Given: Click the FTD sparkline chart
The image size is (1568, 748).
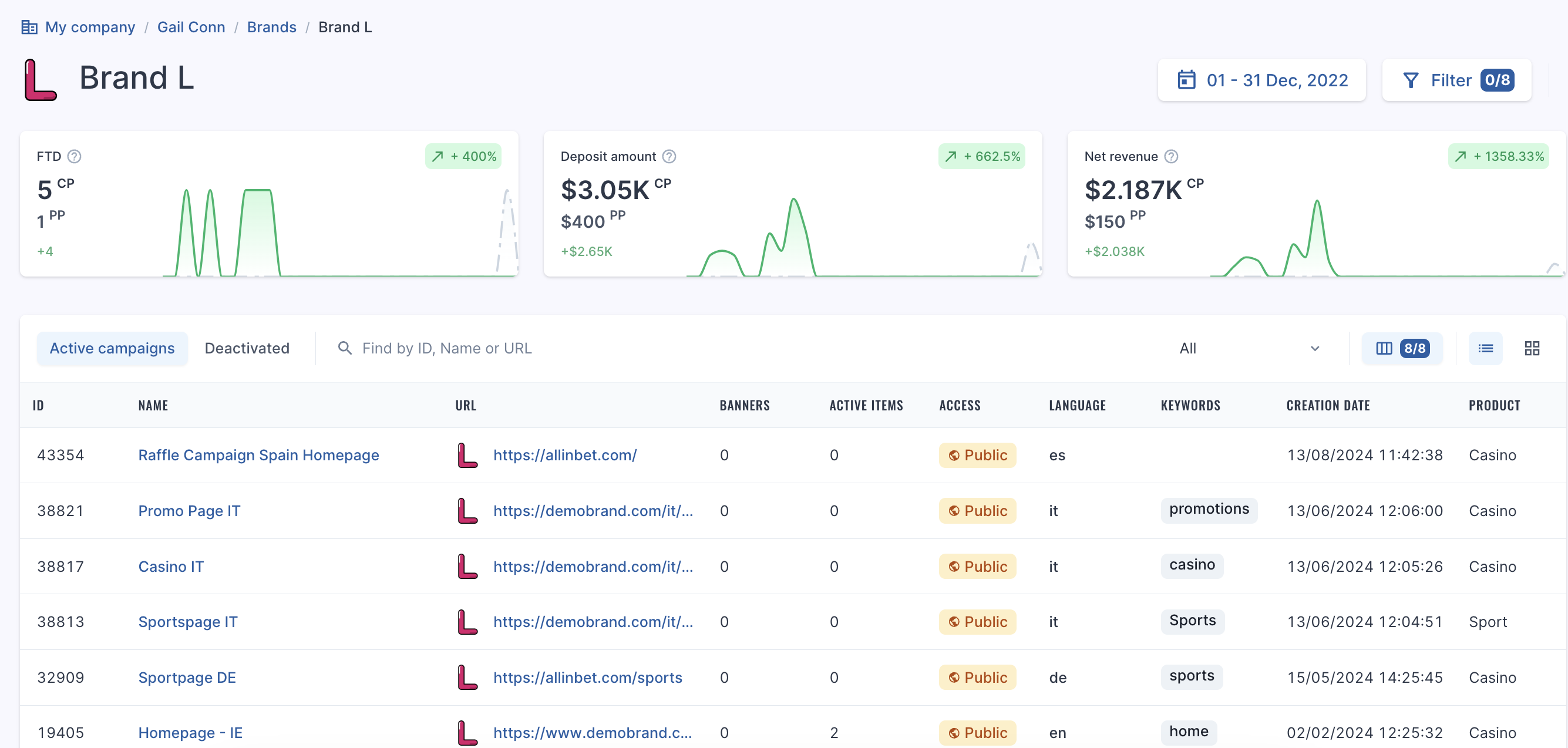Looking at the screenshot, I should [x=339, y=231].
